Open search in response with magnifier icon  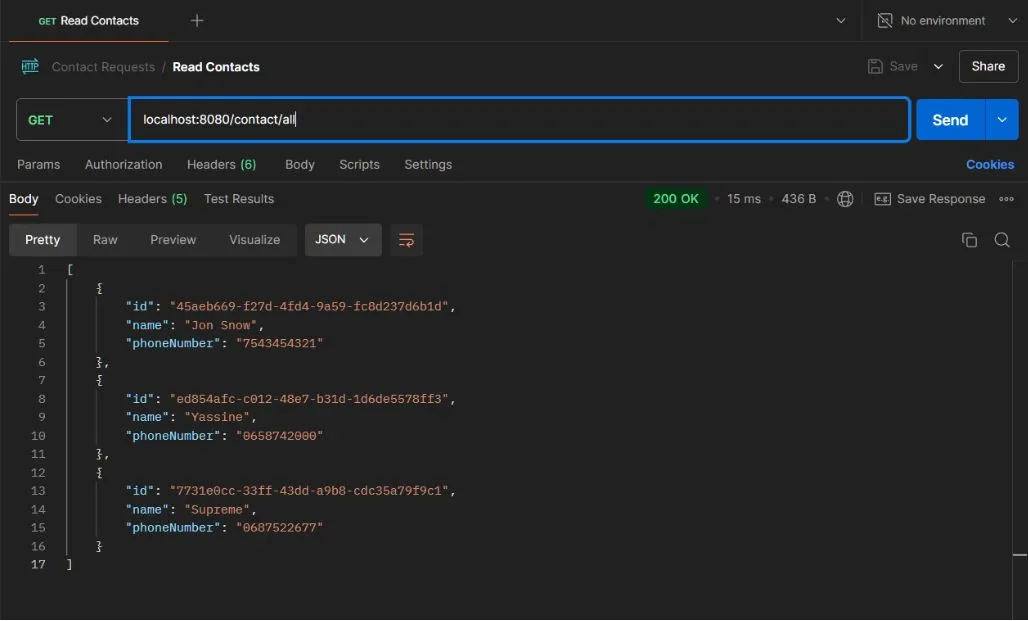[1001, 240]
